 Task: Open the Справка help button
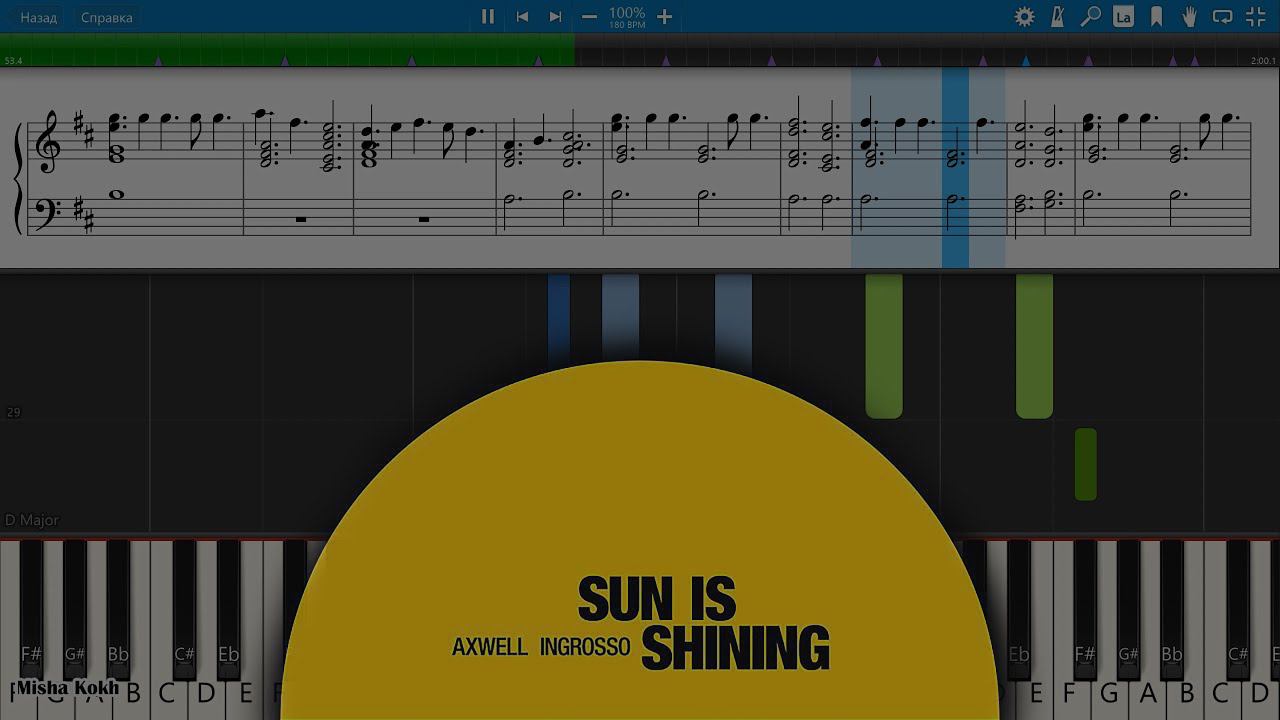point(106,17)
